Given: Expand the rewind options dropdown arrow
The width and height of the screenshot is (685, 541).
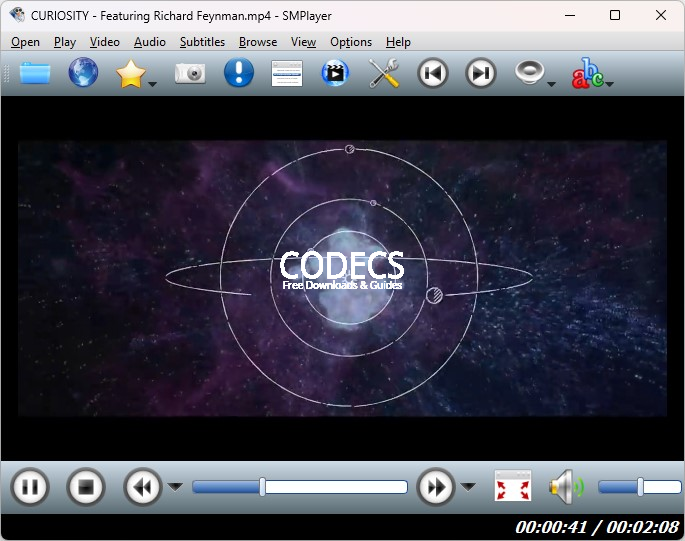Looking at the screenshot, I should click(x=176, y=486).
